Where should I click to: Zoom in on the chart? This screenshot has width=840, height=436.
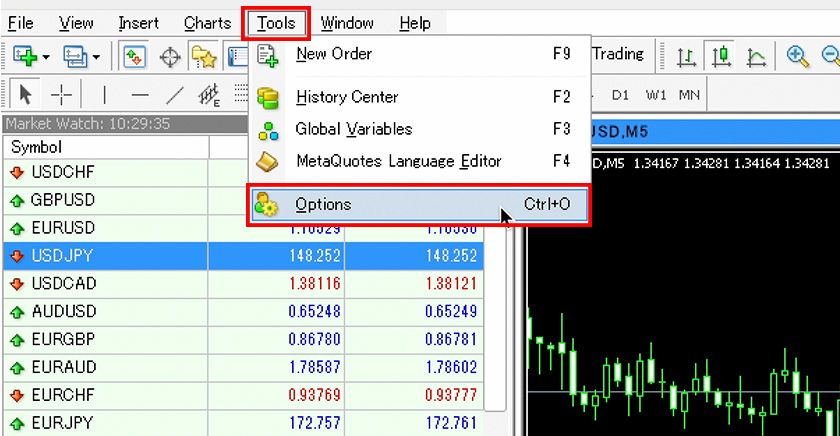coord(797,56)
